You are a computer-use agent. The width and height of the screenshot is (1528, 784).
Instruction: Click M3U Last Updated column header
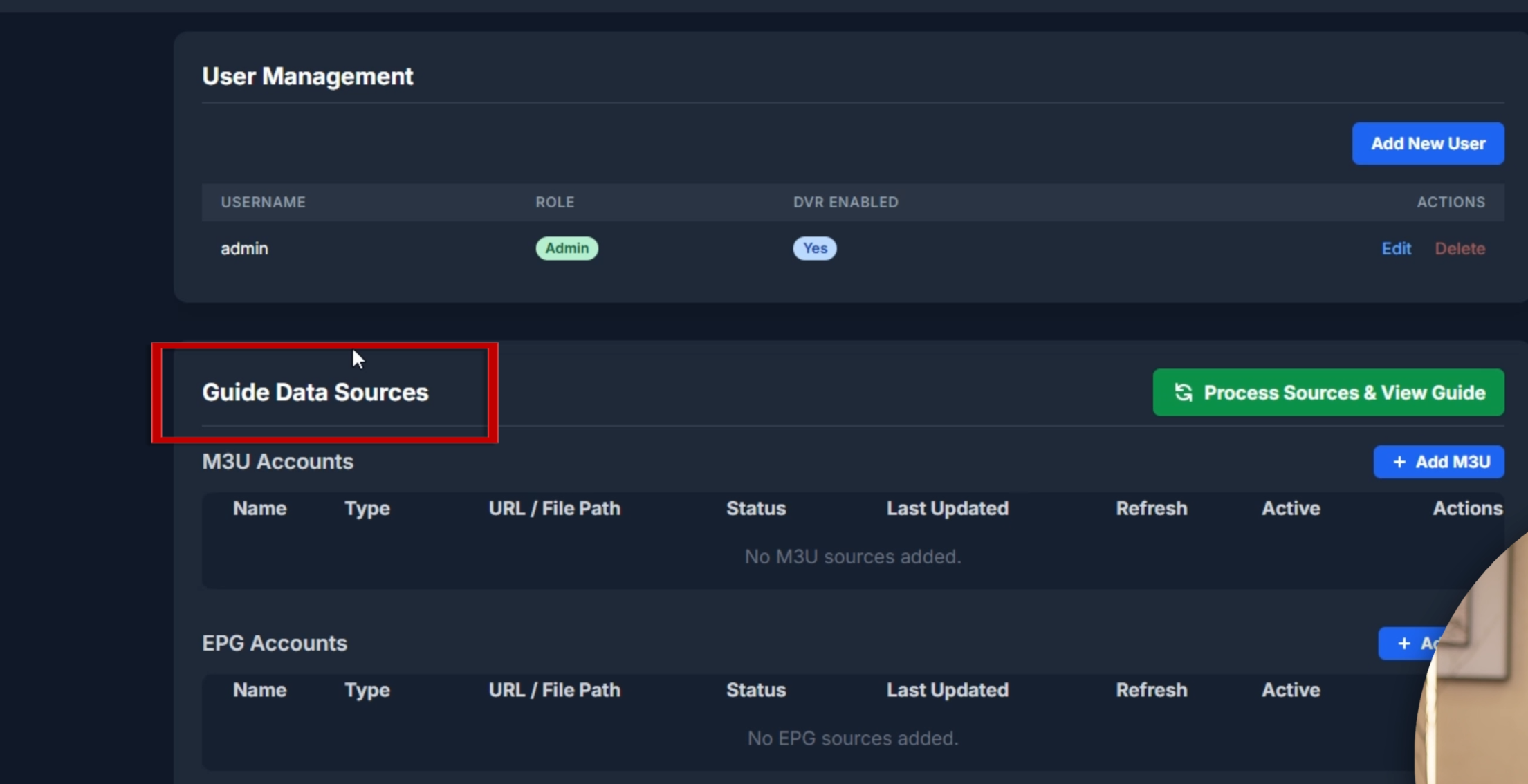point(947,508)
